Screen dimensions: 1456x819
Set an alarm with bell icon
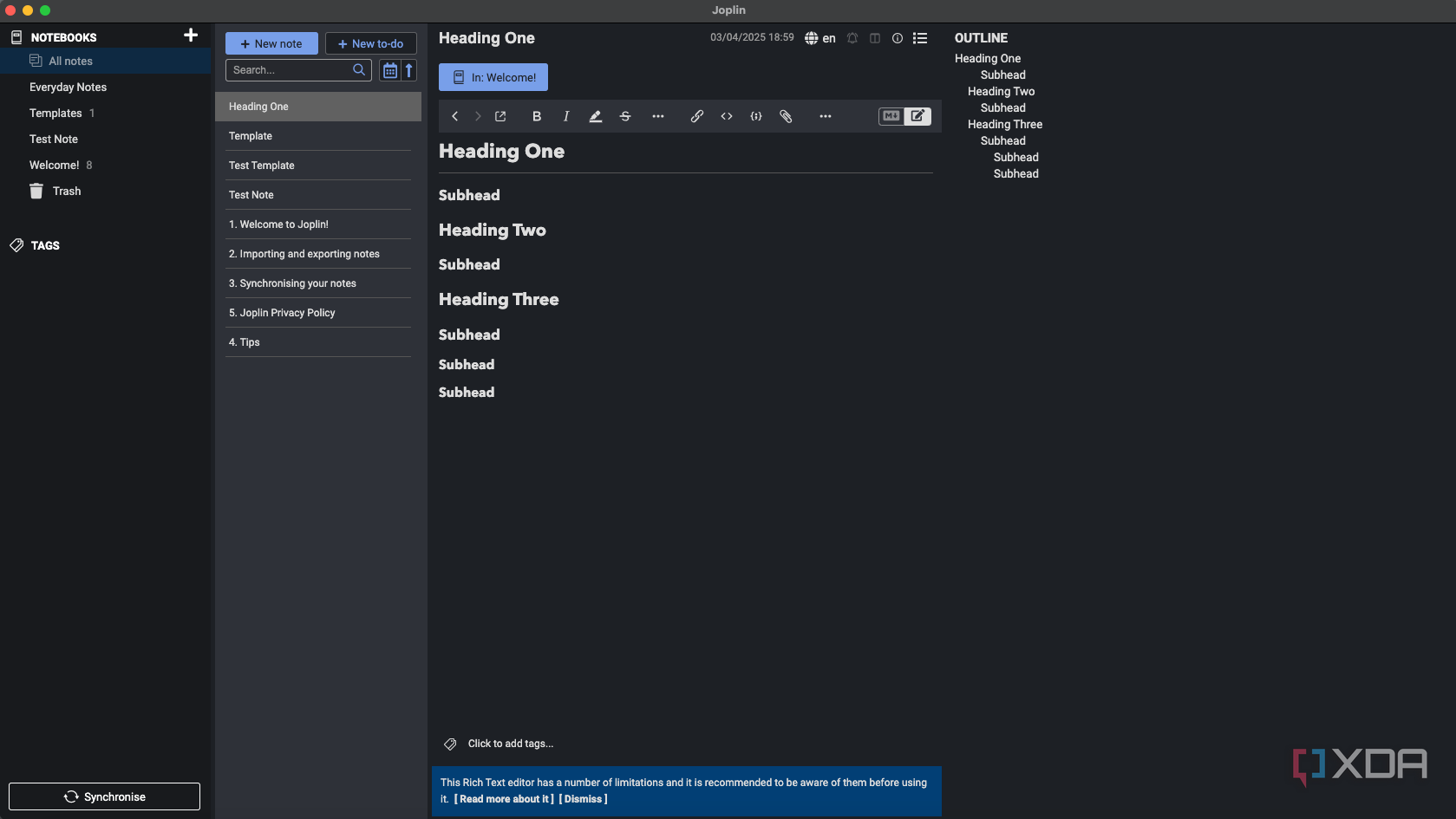tap(852, 38)
